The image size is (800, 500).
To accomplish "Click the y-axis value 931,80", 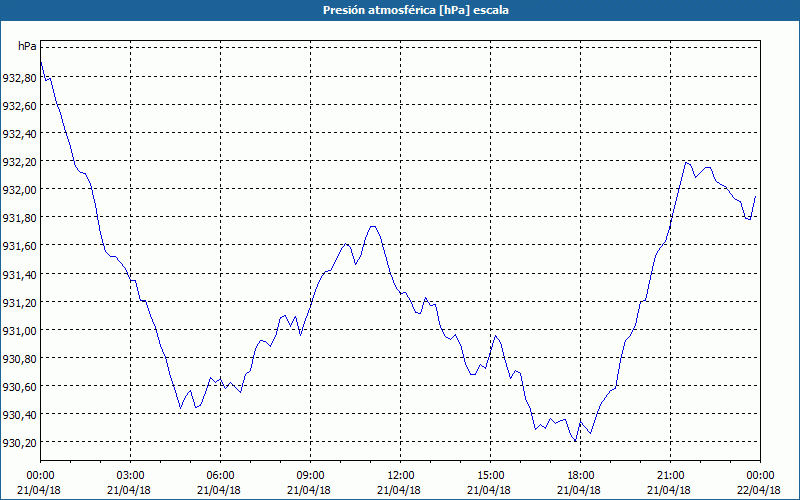I will [x=19, y=218].
